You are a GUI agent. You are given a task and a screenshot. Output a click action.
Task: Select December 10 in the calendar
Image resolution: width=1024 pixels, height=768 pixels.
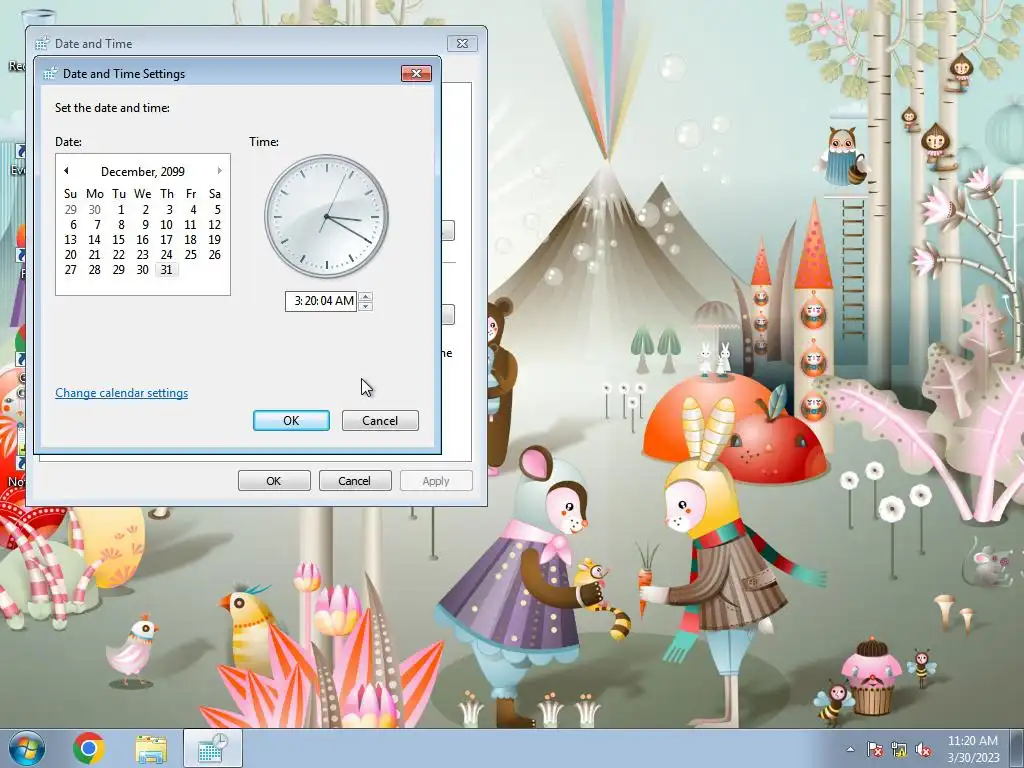167,225
